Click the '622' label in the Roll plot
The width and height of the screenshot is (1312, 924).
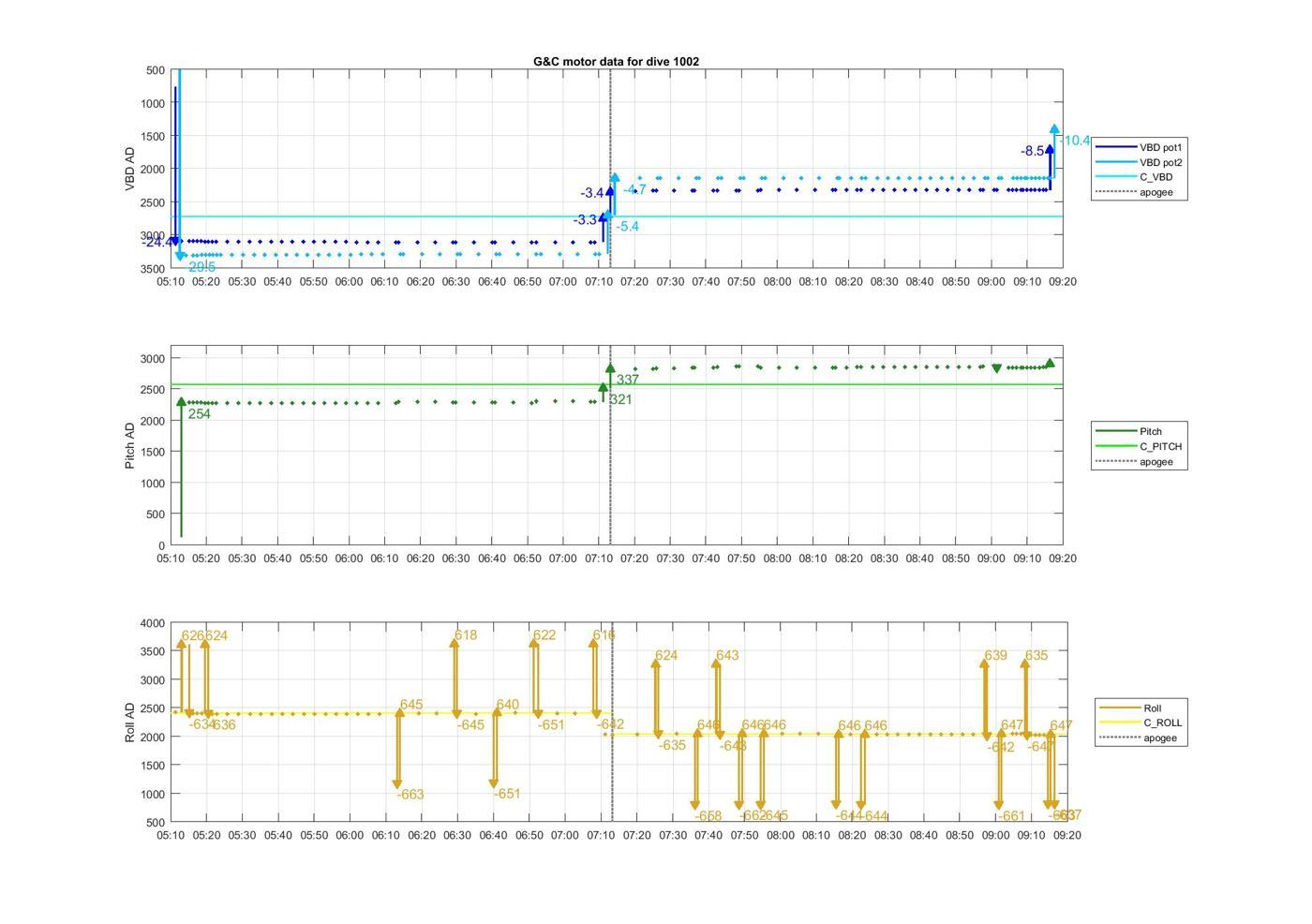click(x=544, y=635)
